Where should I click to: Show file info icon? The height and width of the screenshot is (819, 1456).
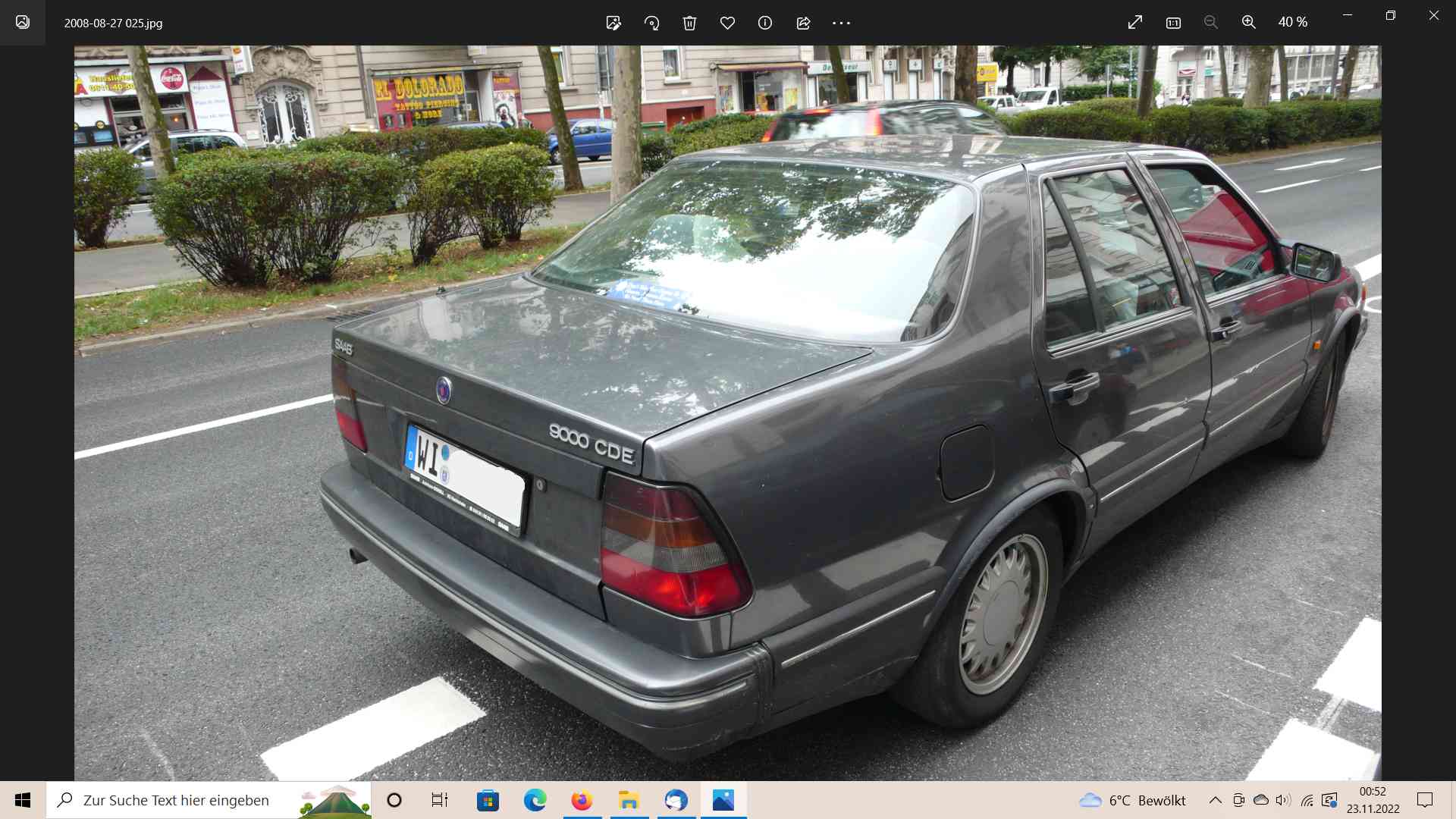click(765, 23)
